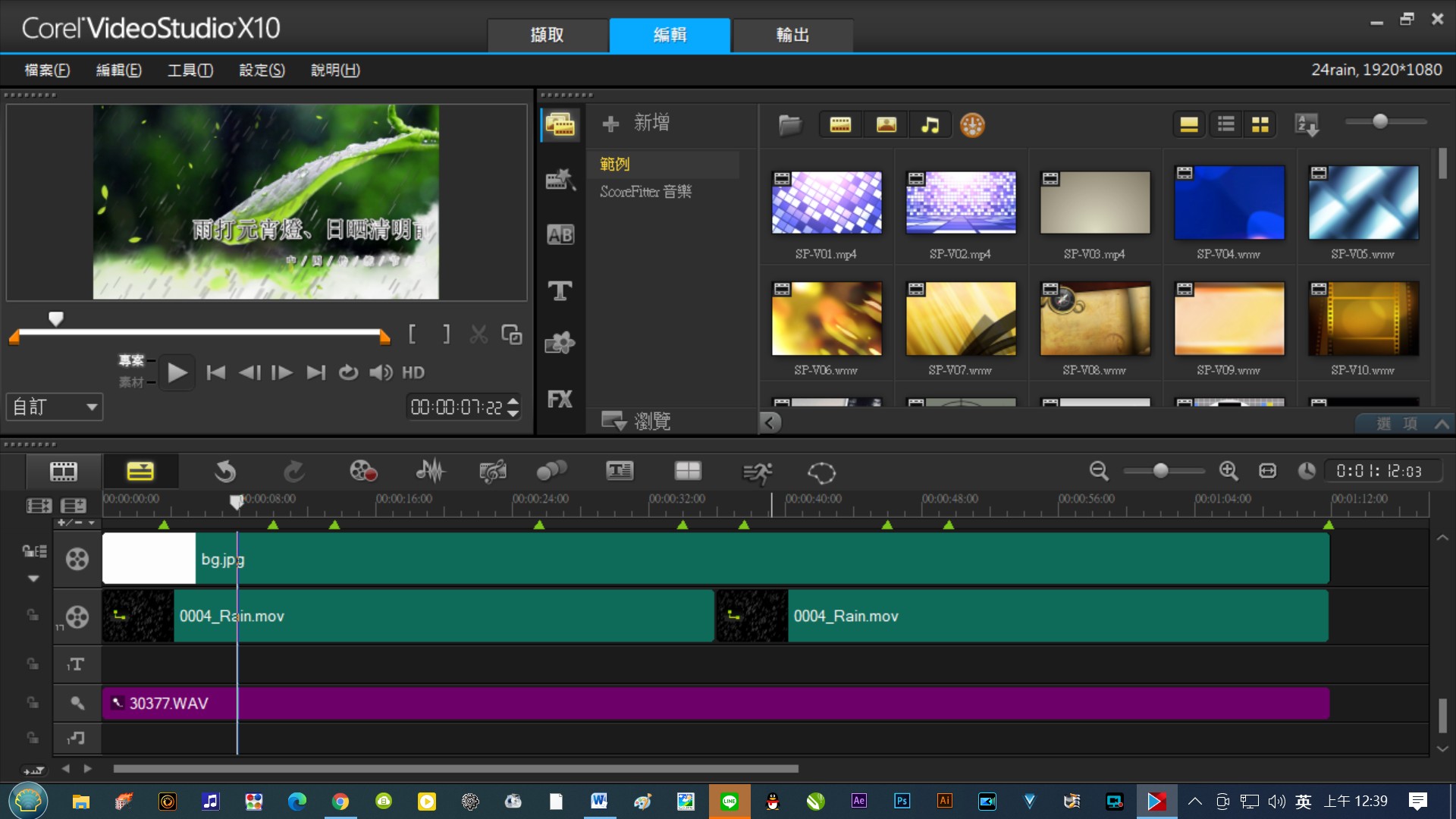This screenshot has width=1456, height=819.
Task: Open the Media library panel icon
Action: (560, 124)
